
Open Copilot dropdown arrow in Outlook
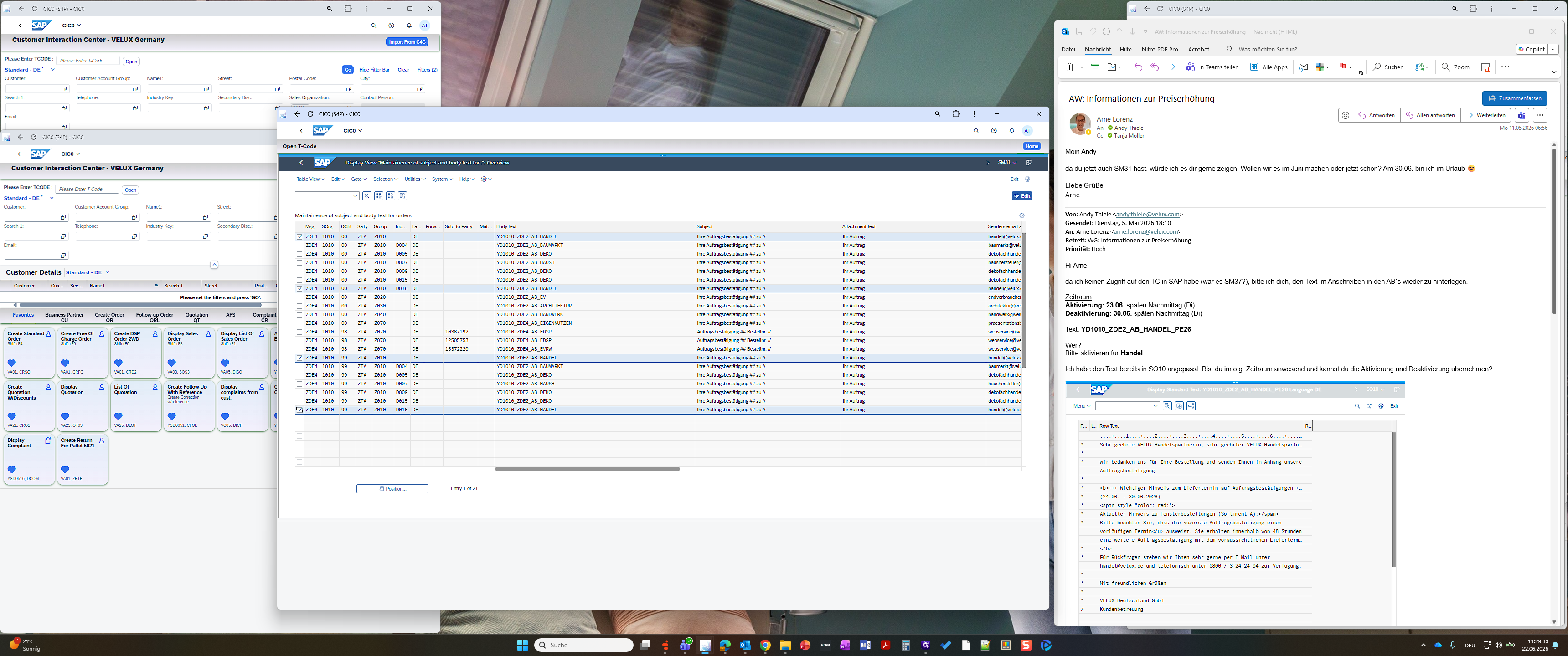[1553, 49]
